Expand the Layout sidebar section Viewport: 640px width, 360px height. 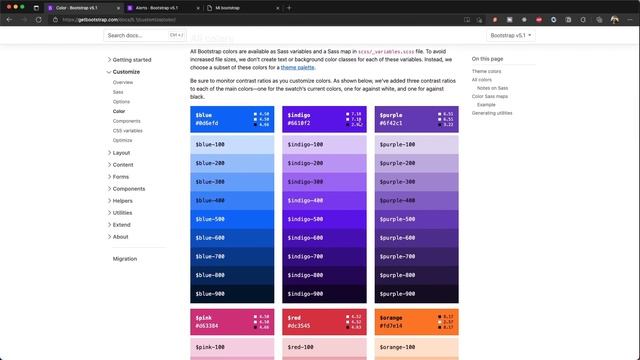[x=118, y=153]
